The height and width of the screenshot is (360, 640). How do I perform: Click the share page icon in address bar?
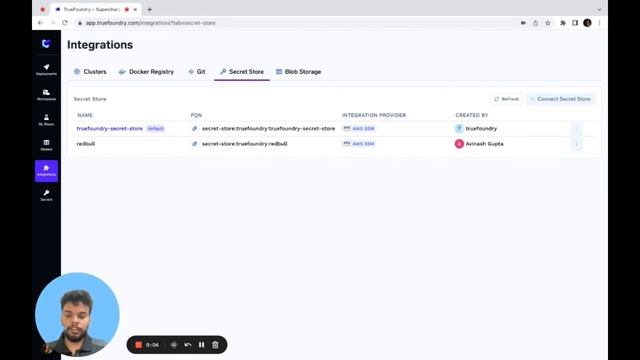pyautogui.click(x=535, y=23)
